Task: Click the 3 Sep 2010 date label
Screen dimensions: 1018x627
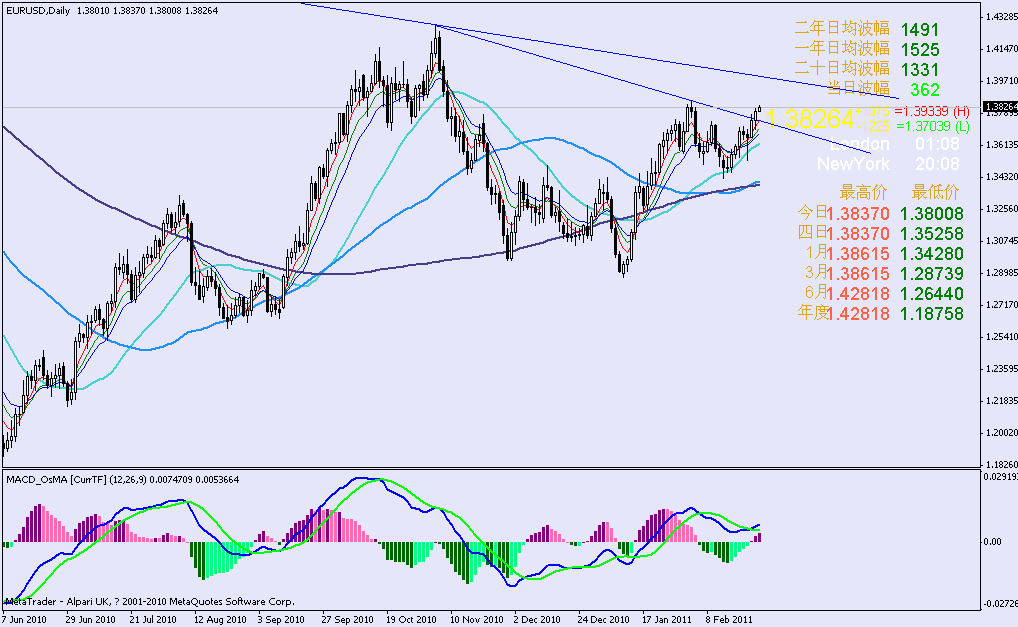Action: click(x=281, y=619)
